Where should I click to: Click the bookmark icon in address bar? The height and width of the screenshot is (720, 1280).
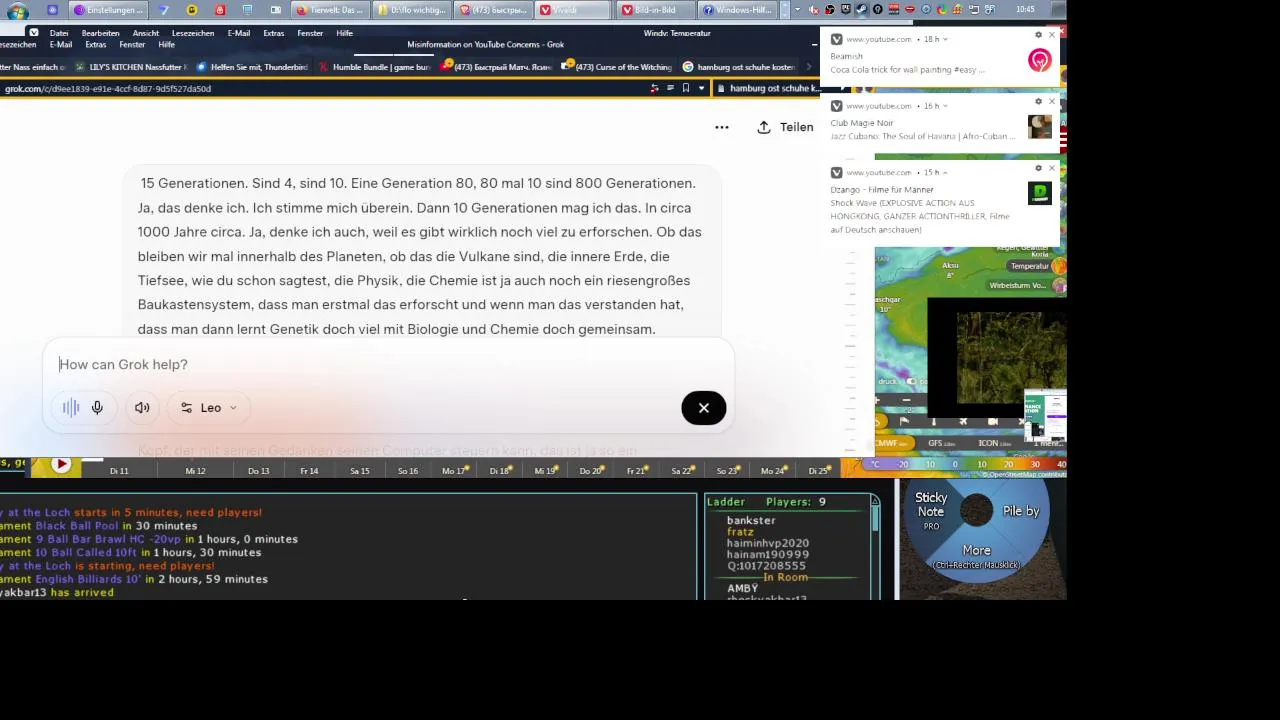pyautogui.click(x=685, y=88)
